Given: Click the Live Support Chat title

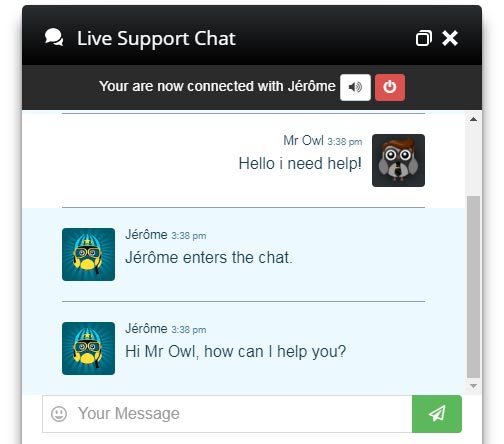Looking at the screenshot, I should 156,39.
